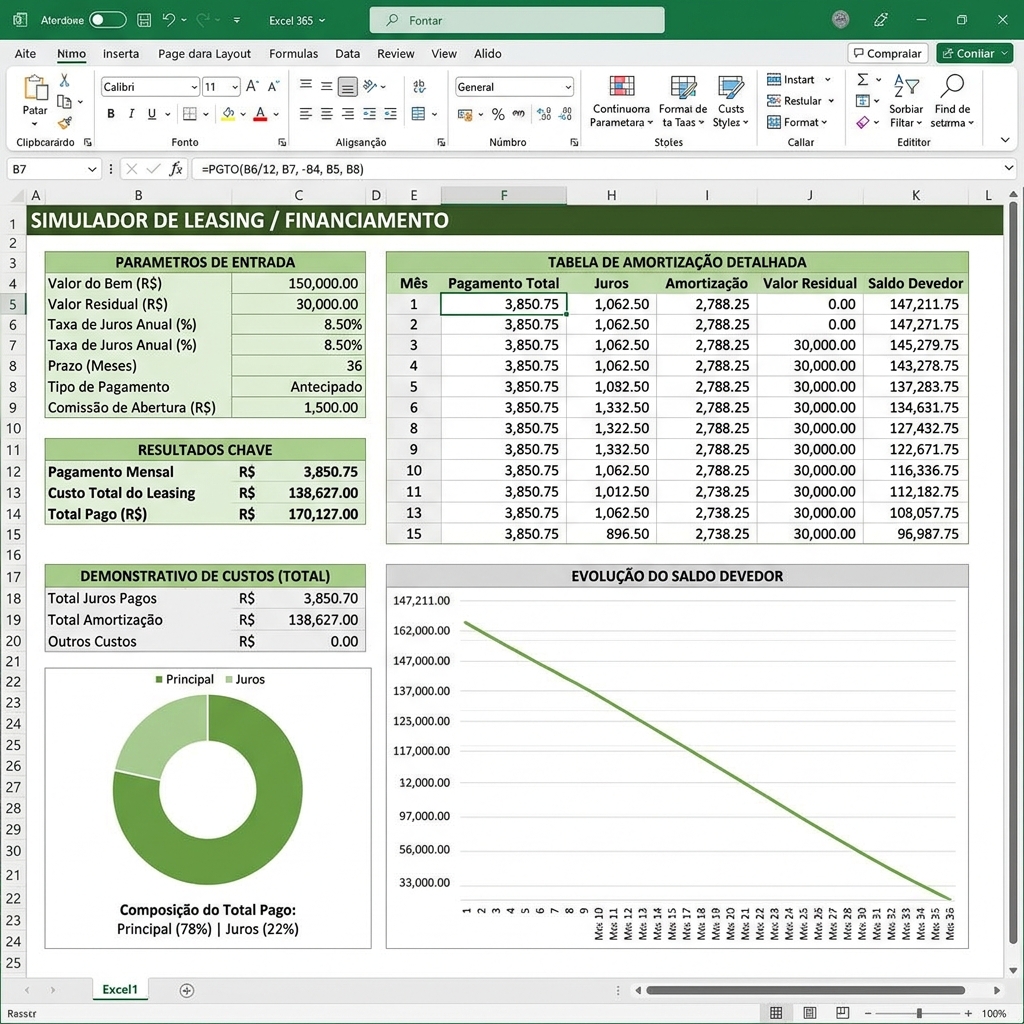Open the Review ribbon tab
Image resolution: width=1024 pixels, height=1024 pixels.
click(396, 54)
